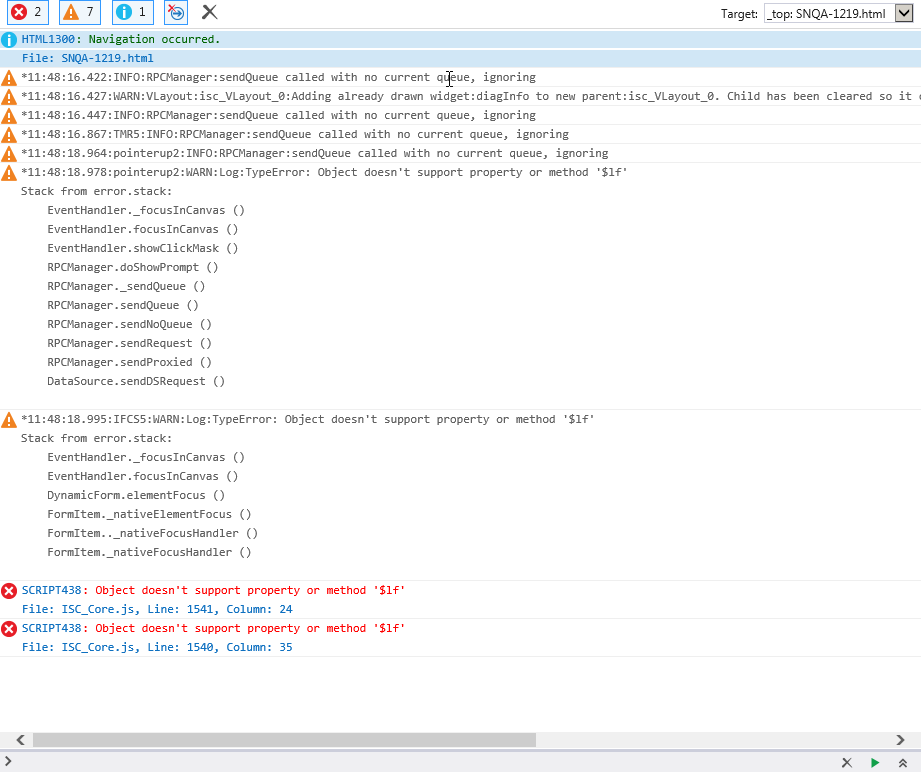Click the horizontal scrollbar right arrow
The height and width of the screenshot is (772, 921).
click(x=900, y=740)
